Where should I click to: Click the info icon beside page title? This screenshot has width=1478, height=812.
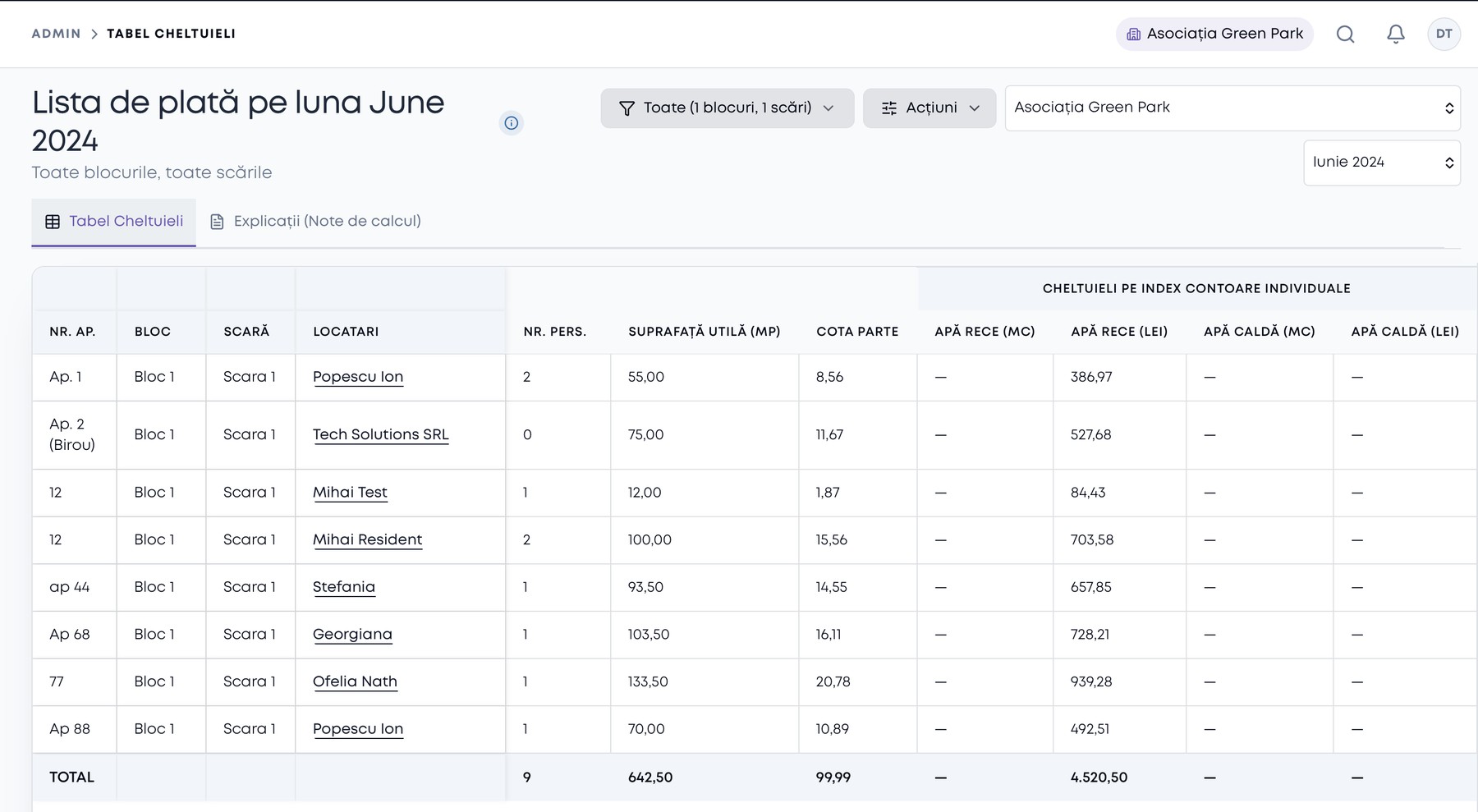pos(511,122)
